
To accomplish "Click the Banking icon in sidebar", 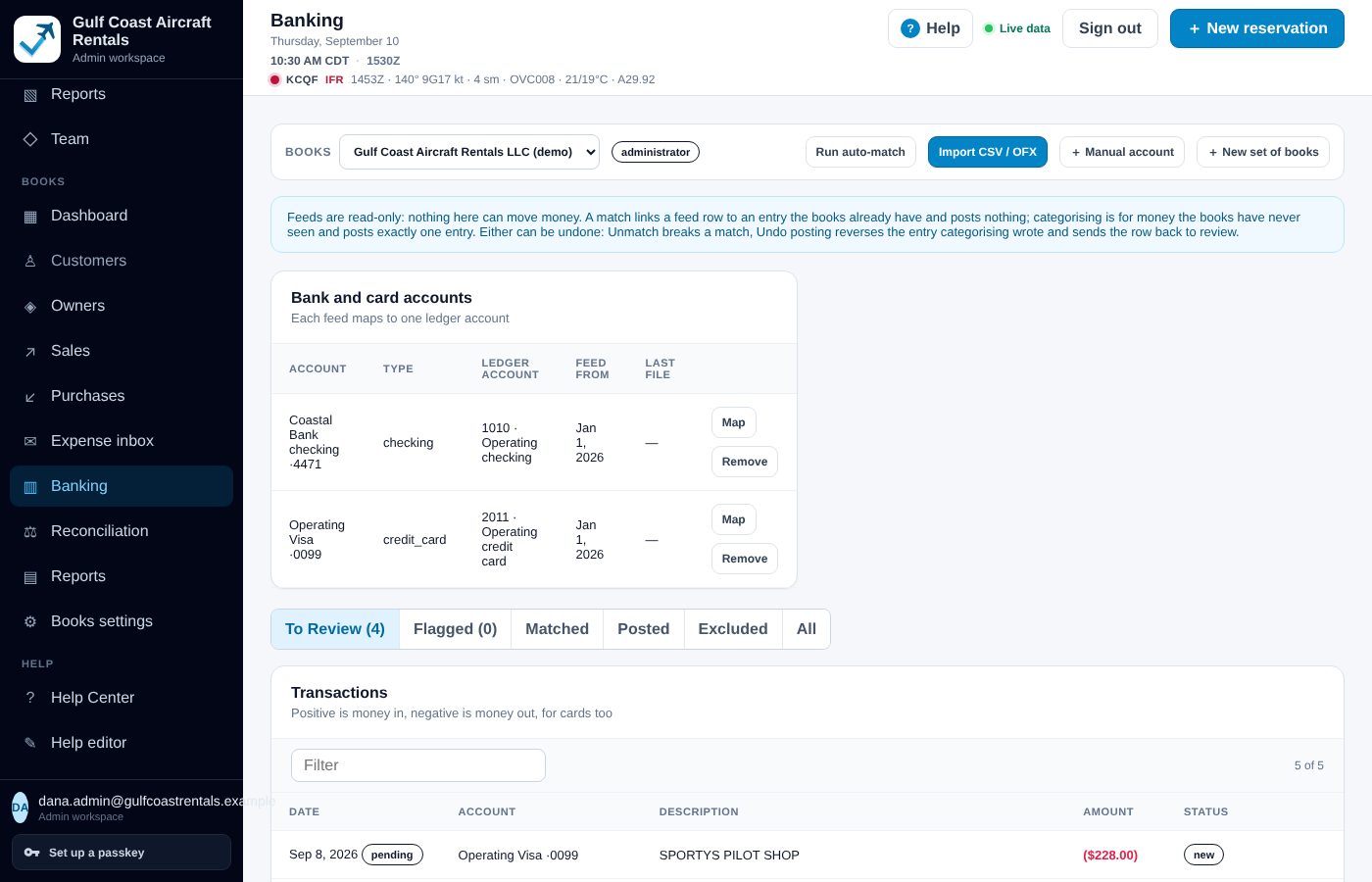I will 30,487.
